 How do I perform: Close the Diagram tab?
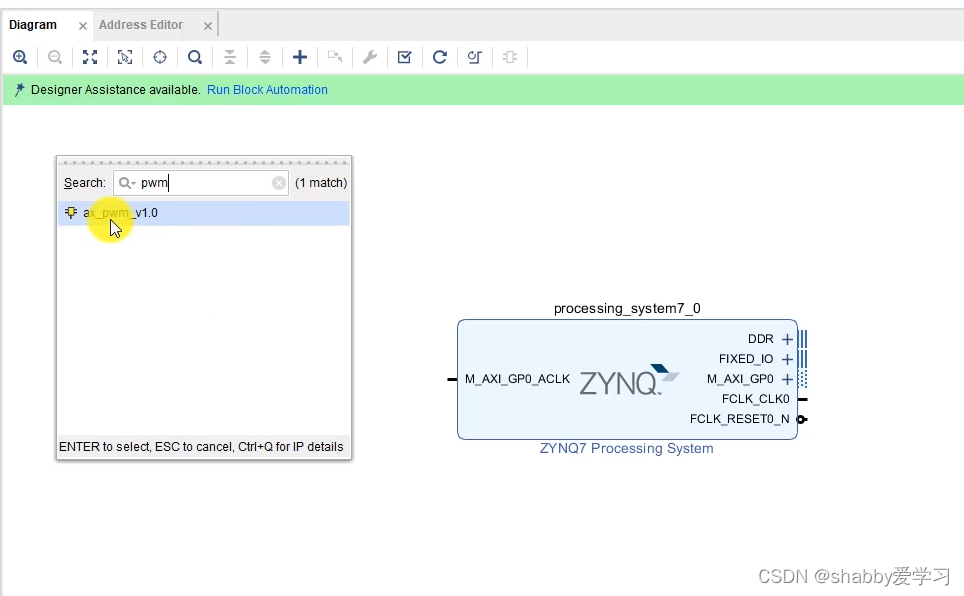click(83, 26)
